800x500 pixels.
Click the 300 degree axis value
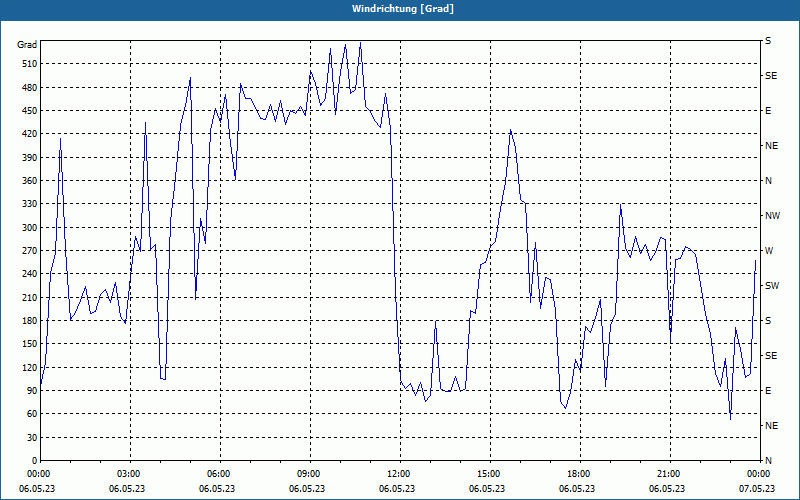30,227
